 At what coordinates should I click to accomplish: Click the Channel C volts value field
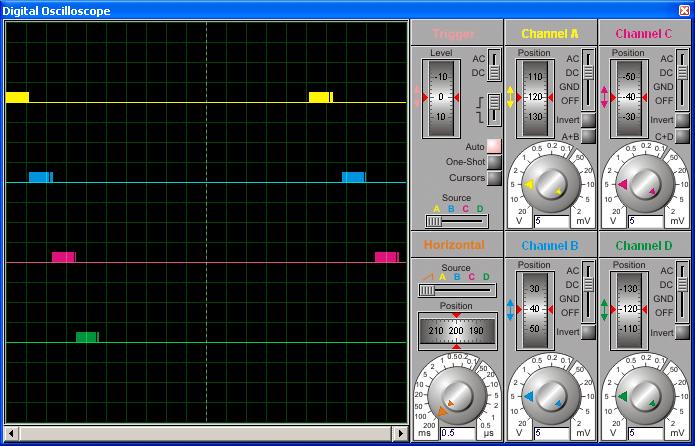pyautogui.click(x=646, y=221)
